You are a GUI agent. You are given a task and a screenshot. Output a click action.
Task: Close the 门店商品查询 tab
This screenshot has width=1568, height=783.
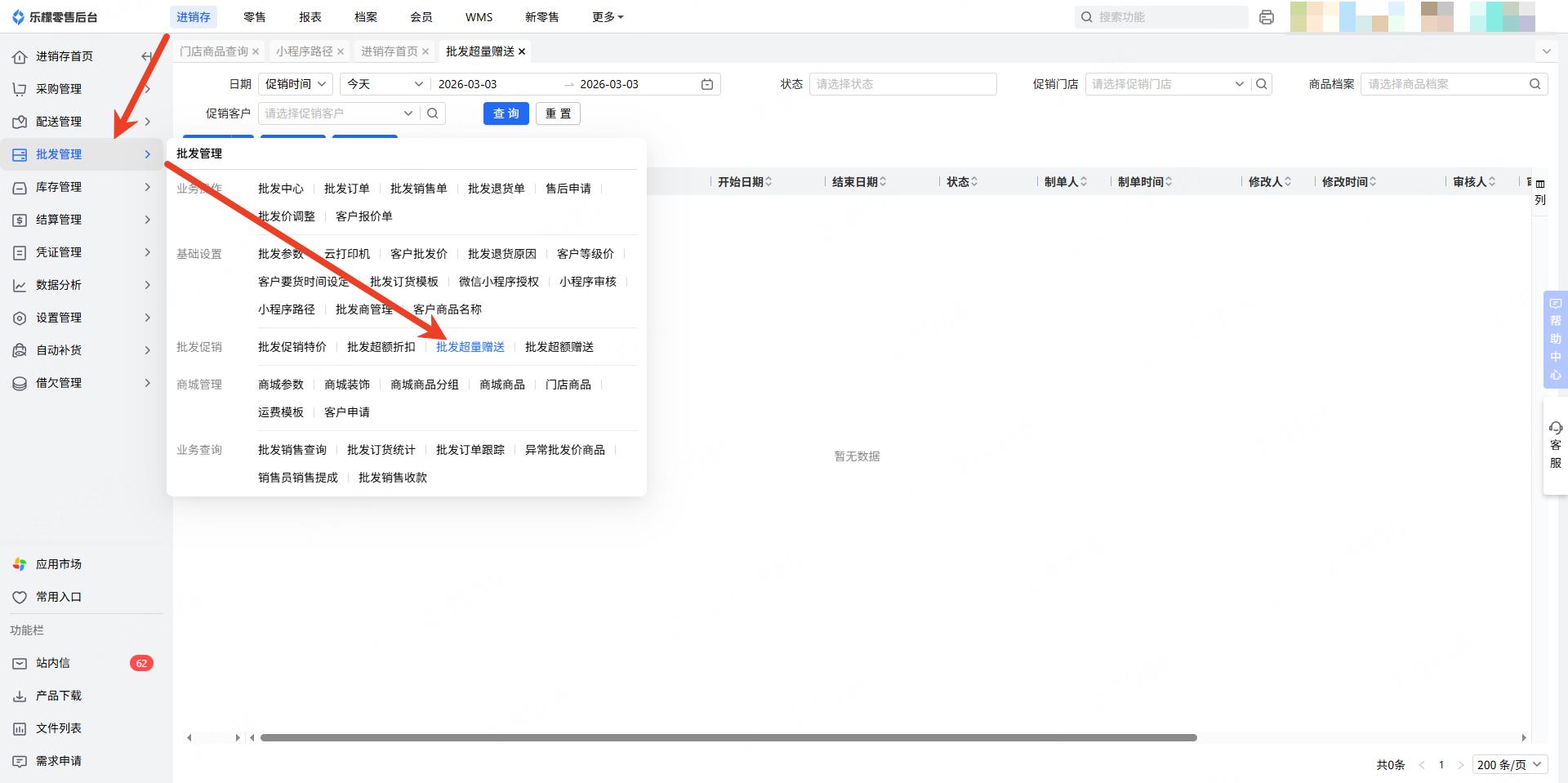point(256,51)
